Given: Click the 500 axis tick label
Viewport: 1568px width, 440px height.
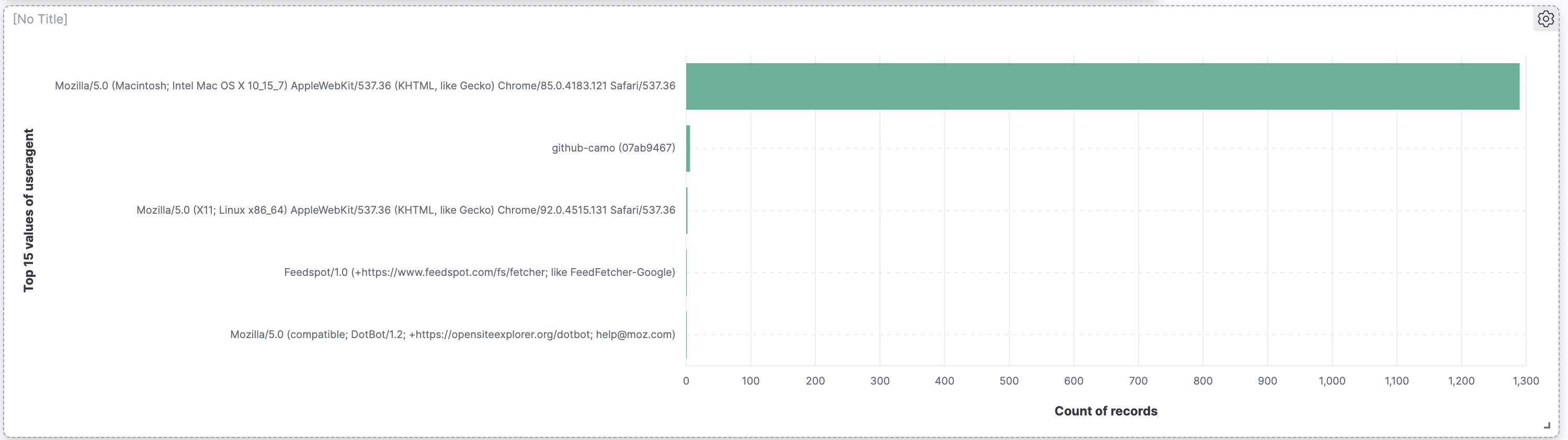Looking at the screenshot, I should click(1008, 381).
